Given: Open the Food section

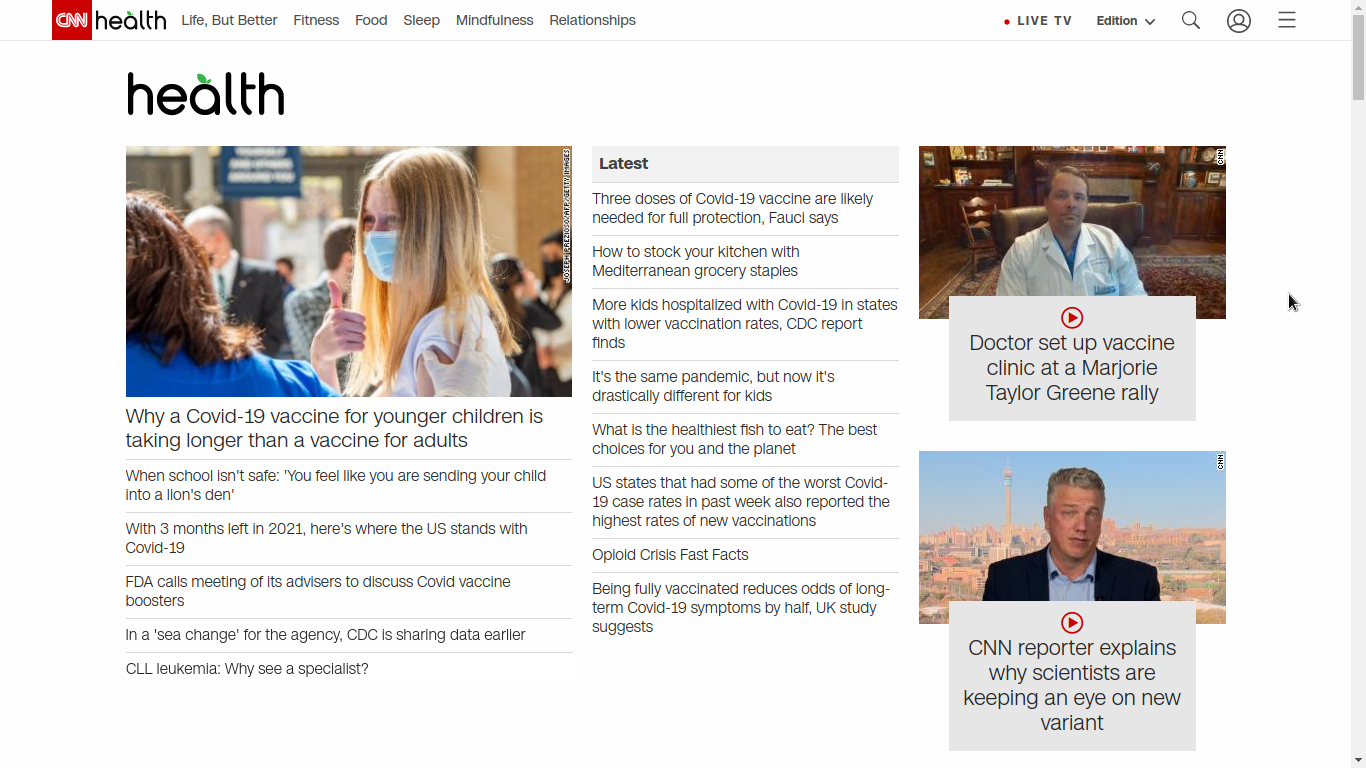Looking at the screenshot, I should [x=371, y=20].
